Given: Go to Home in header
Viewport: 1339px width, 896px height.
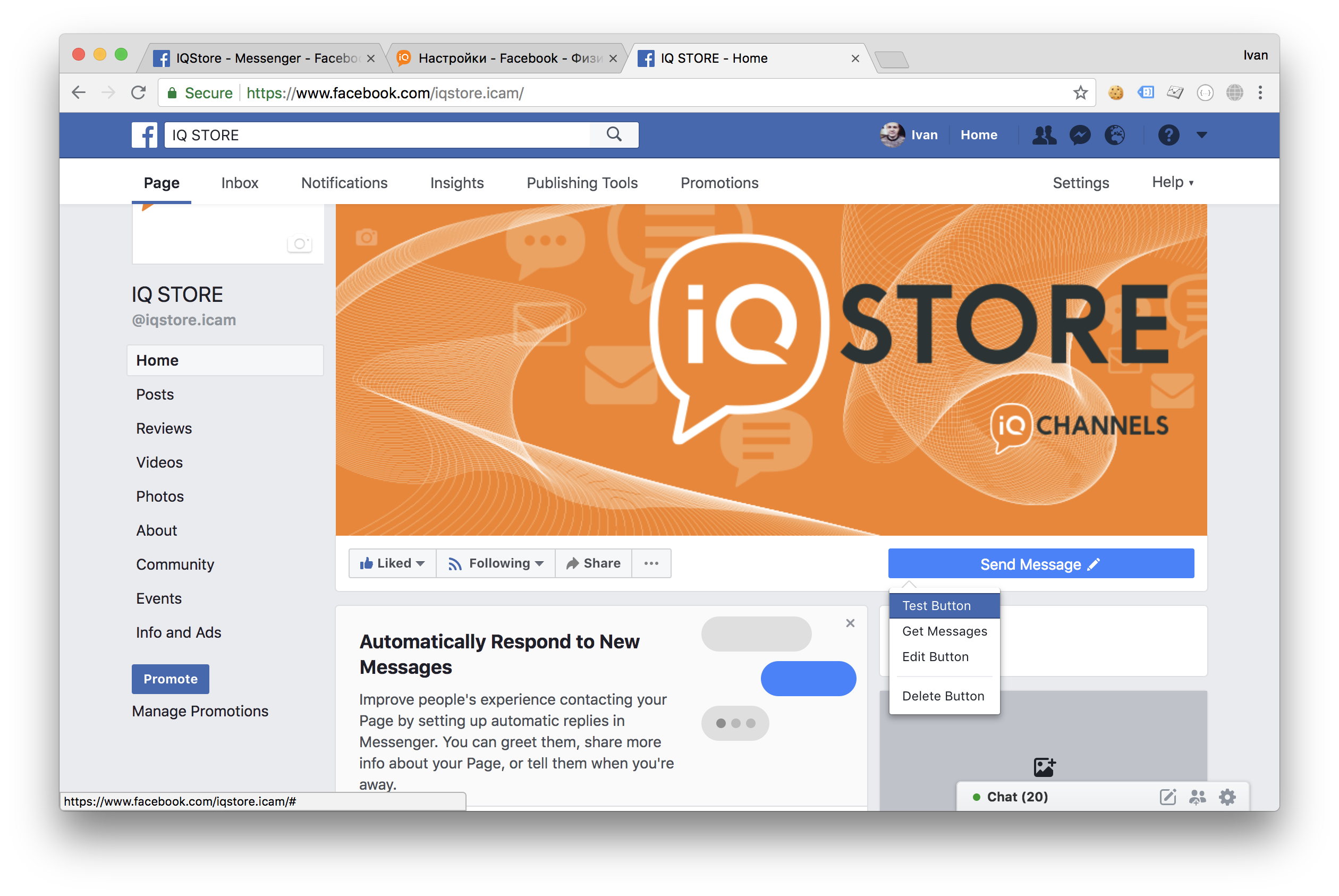Looking at the screenshot, I should click(x=979, y=136).
